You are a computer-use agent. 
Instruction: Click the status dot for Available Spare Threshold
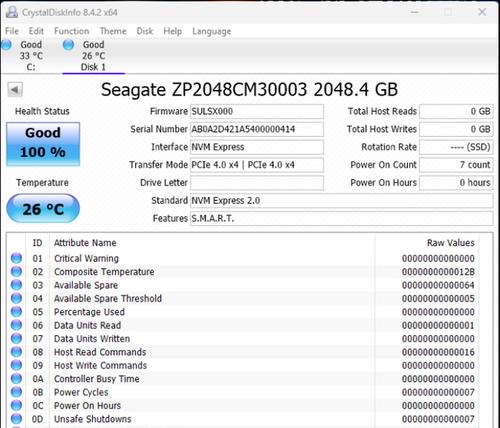[16, 298]
